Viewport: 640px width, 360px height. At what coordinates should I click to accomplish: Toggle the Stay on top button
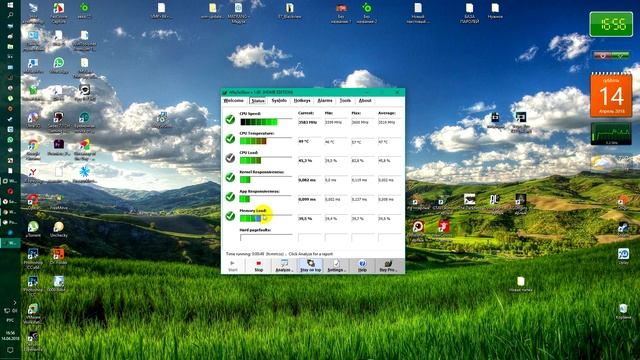point(311,266)
